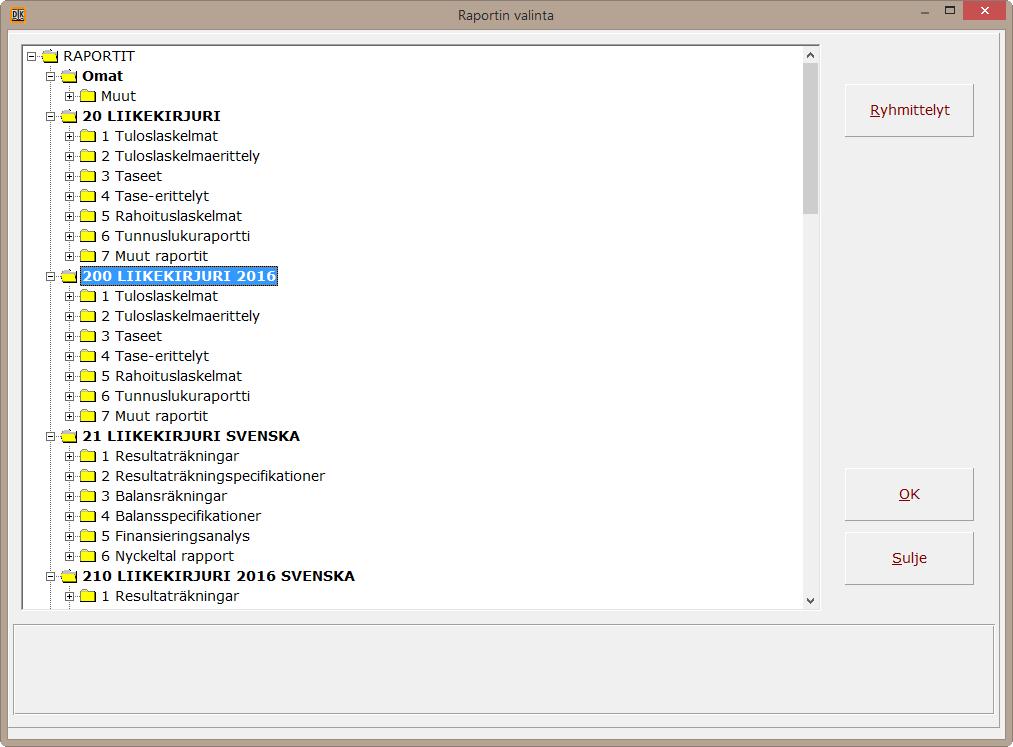Screen dimensions: 1013x747
Task: Click the 210 LIIKEKIRJURI 2016 SVENSKA folder icon
Action: (68, 576)
